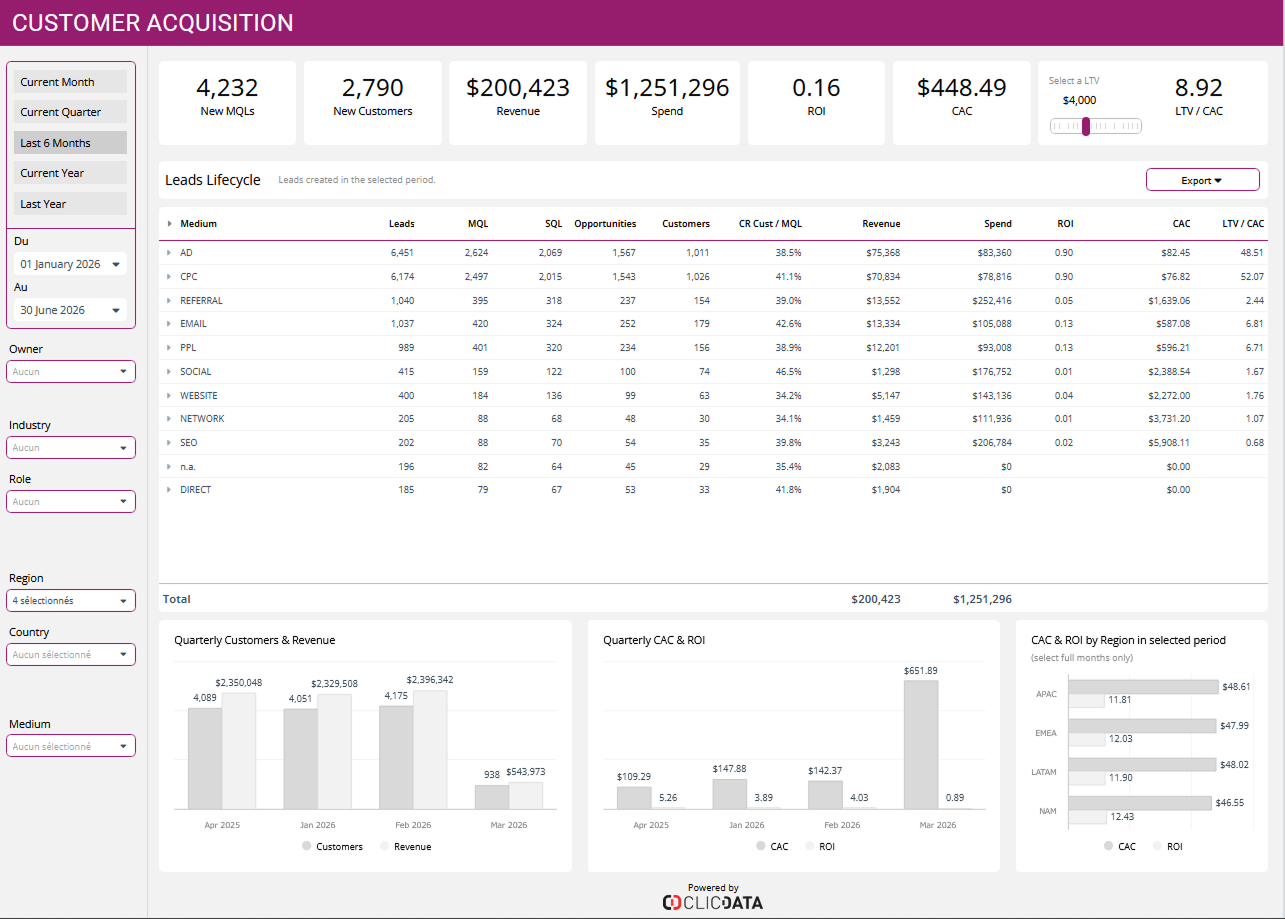Image resolution: width=1285 pixels, height=919 pixels.
Task: Open the Industry filter dropdown
Action: (x=71, y=447)
